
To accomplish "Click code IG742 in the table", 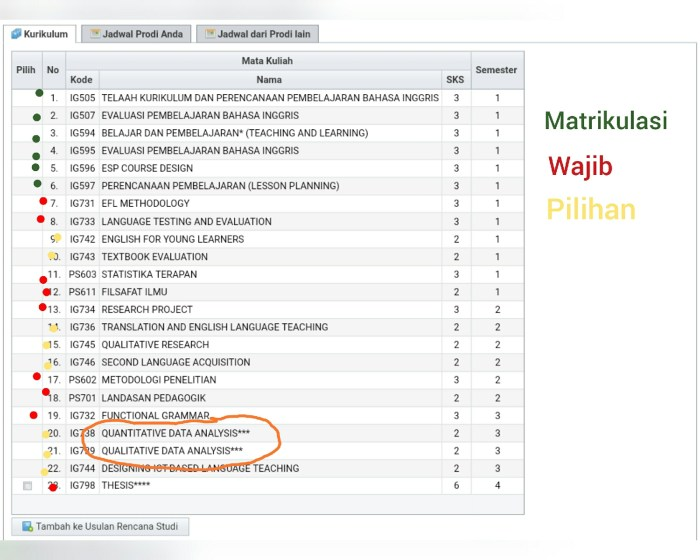I will 82,239.
